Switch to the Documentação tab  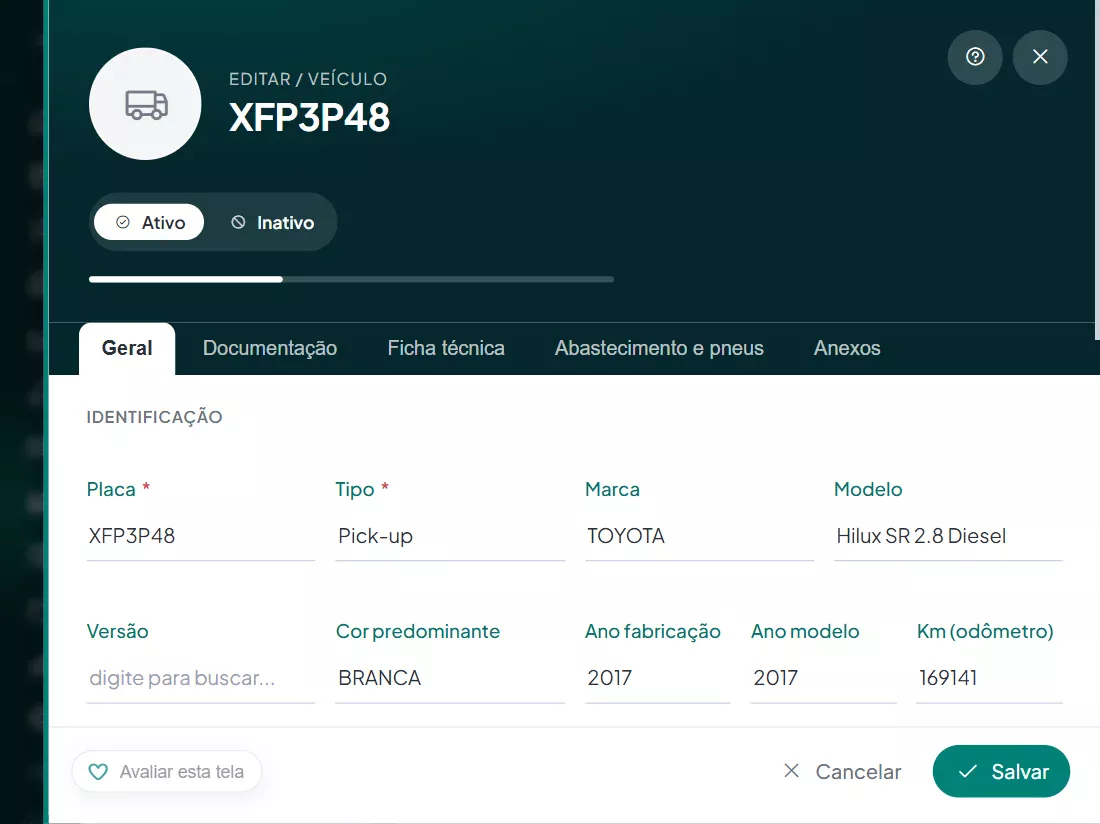tap(269, 349)
